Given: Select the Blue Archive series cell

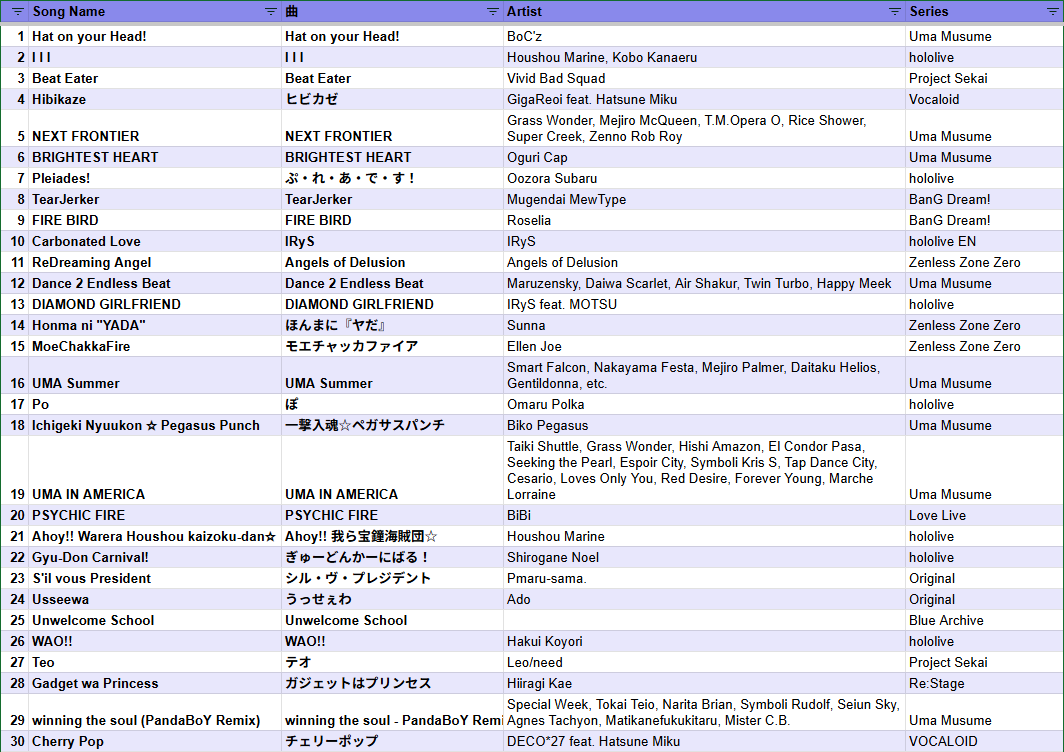Looking at the screenshot, I should coord(984,621).
